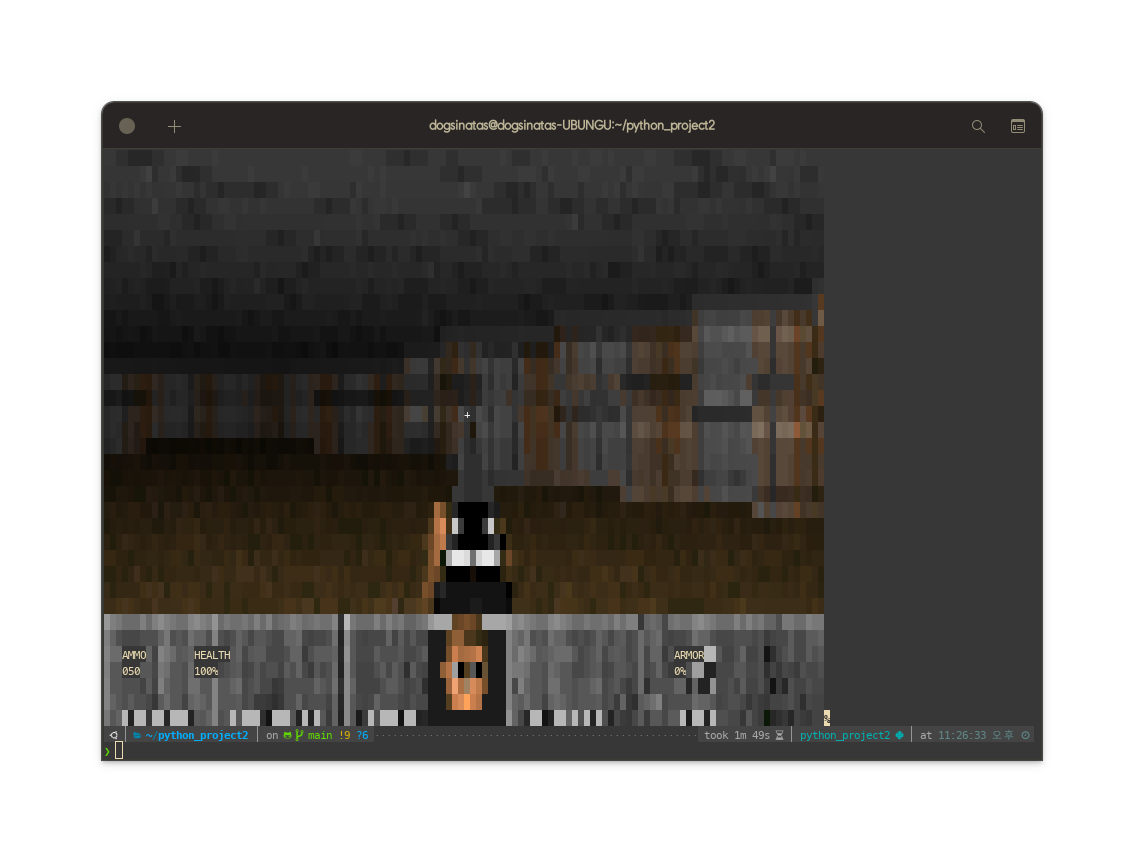Click the ARMOR 0% indicator in HUD
Viewport: 1144px width, 862px height.
tap(688, 663)
